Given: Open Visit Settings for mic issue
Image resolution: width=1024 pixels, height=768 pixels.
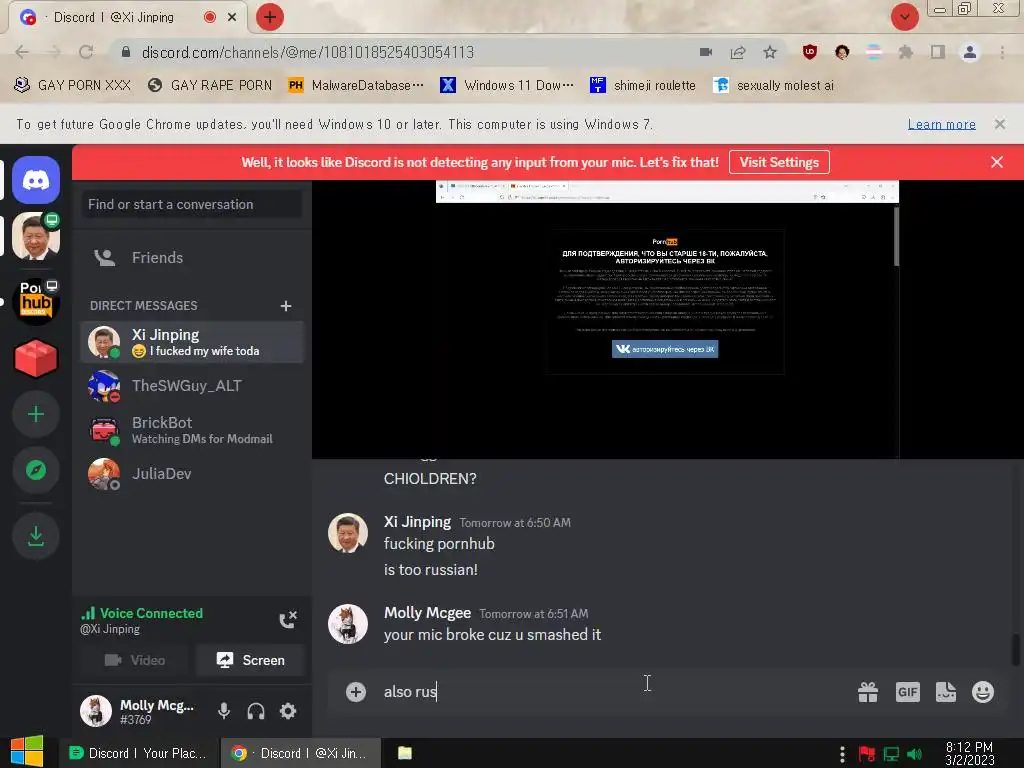Looking at the screenshot, I should pyautogui.click(x=779, y=162).
